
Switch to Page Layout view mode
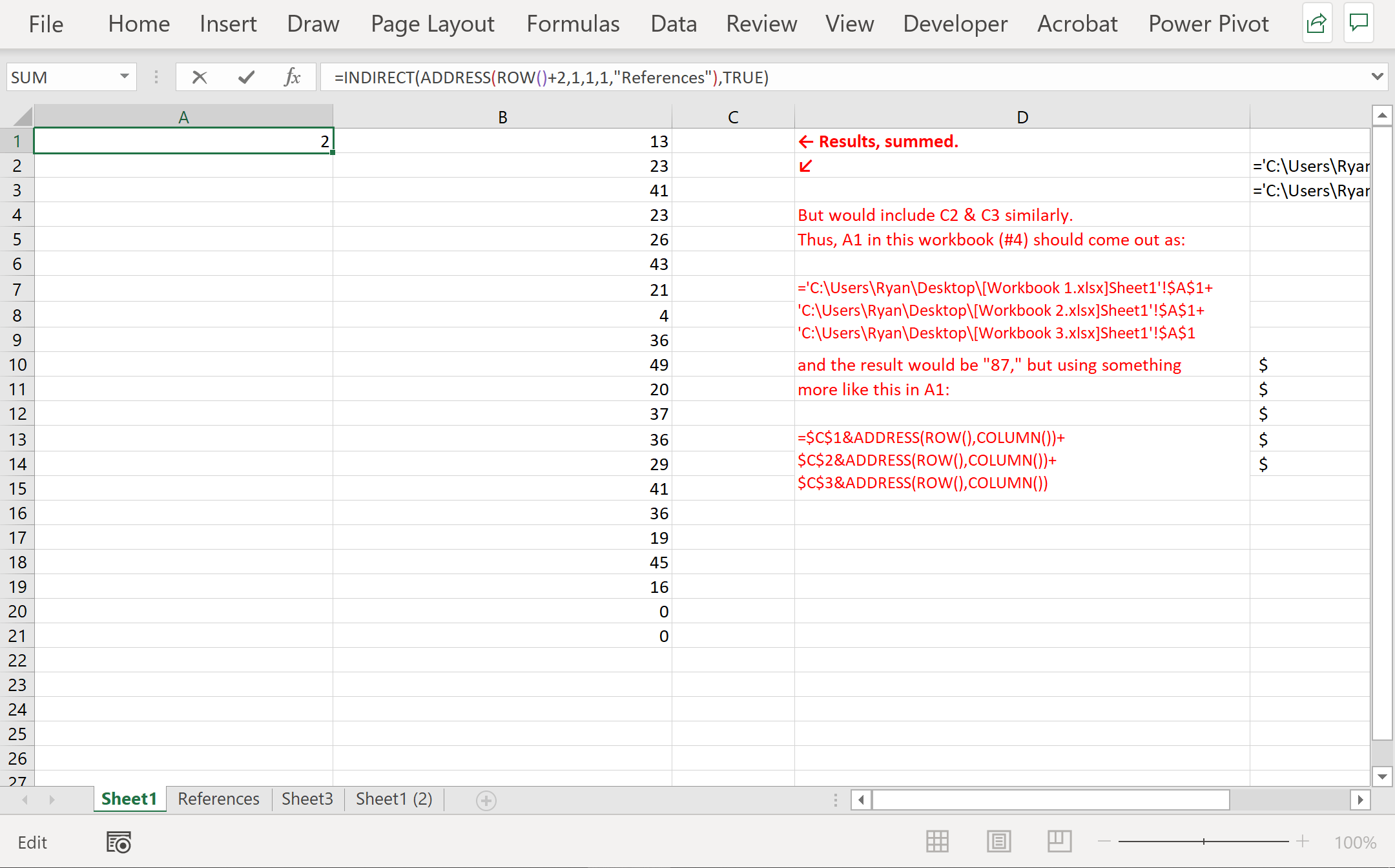tap(998, 842)
